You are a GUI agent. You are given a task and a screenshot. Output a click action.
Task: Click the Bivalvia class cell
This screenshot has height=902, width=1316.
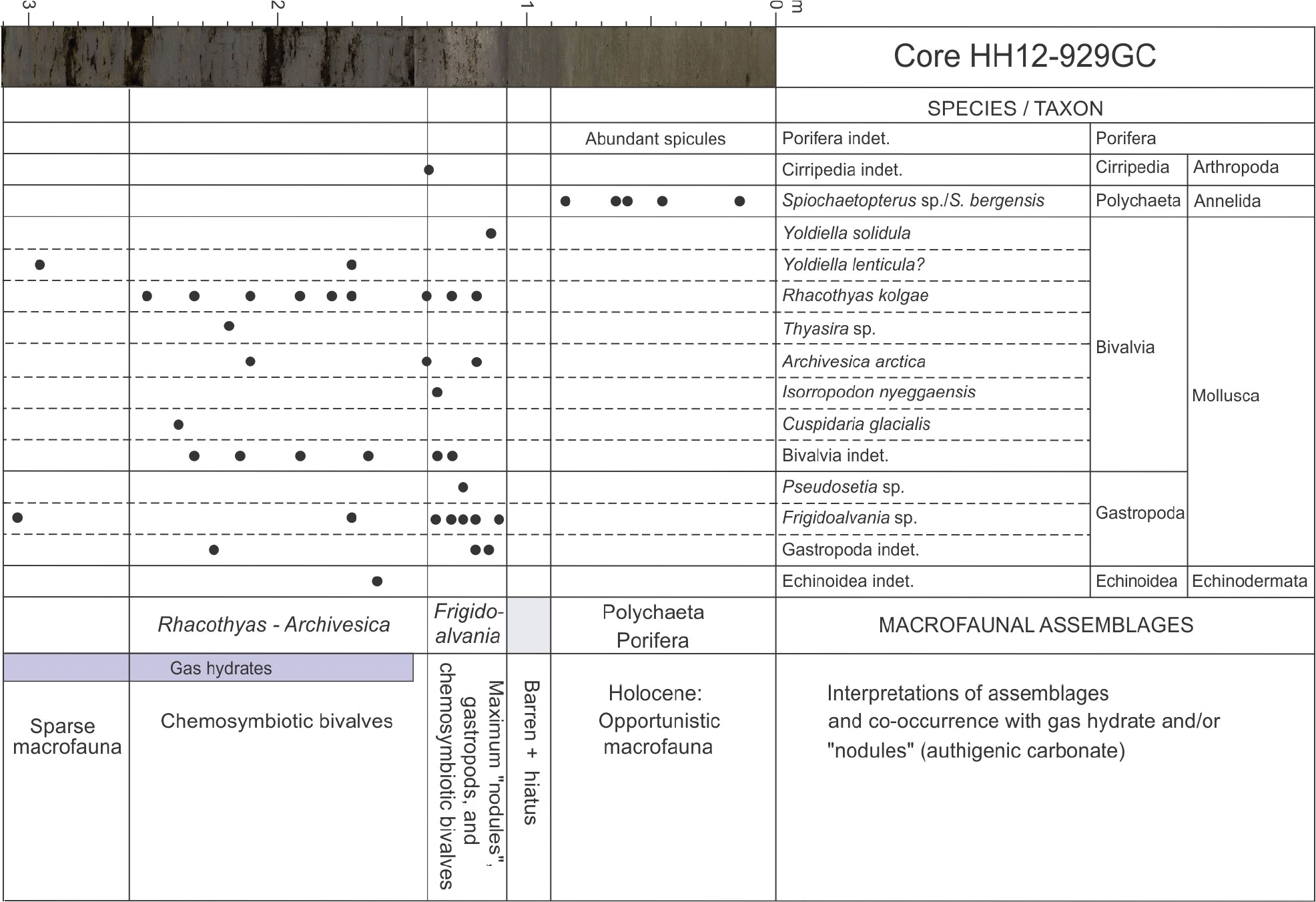click(1124, 347)
